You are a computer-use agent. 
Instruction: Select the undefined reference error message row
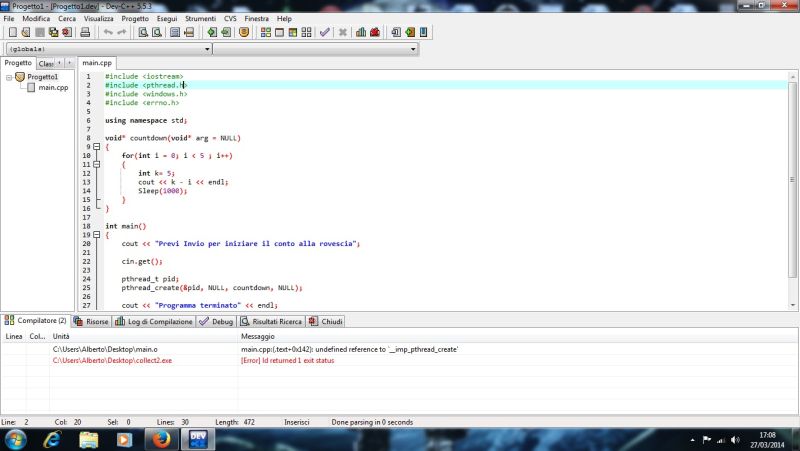(x=399, y=349)
